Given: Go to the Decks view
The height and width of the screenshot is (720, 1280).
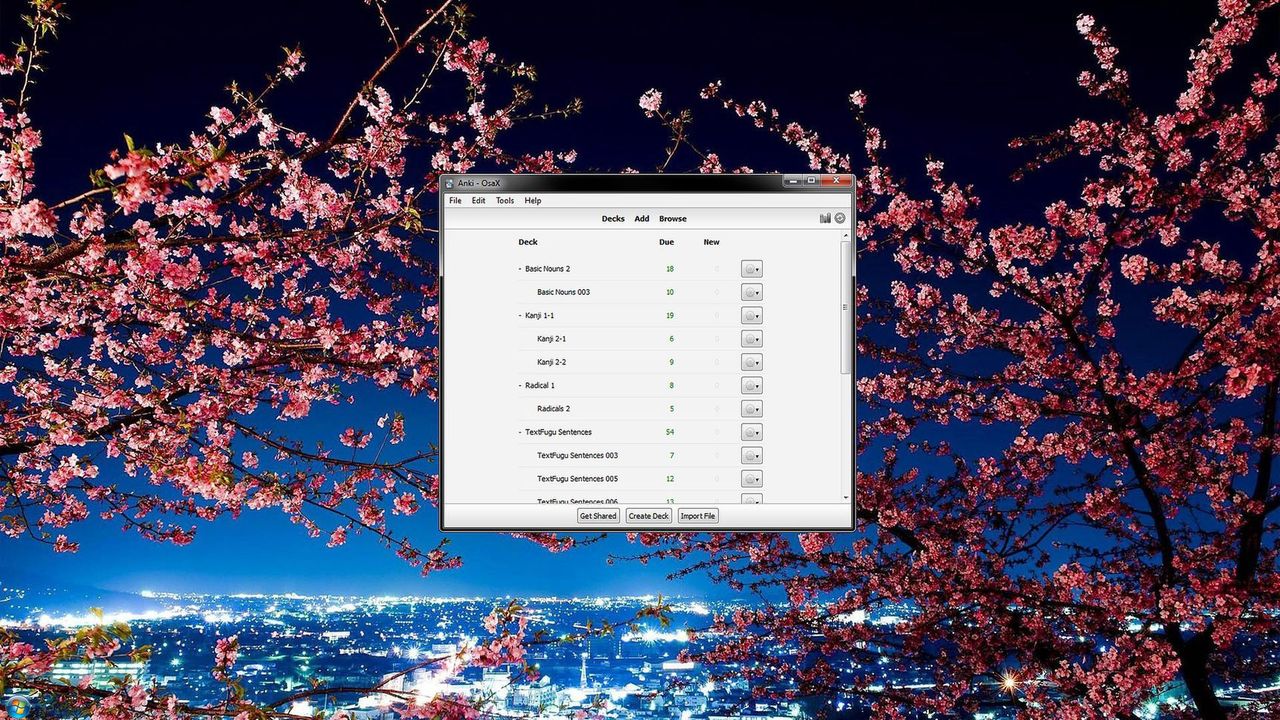Looking at the screenshot, I should tap(613, 218).
